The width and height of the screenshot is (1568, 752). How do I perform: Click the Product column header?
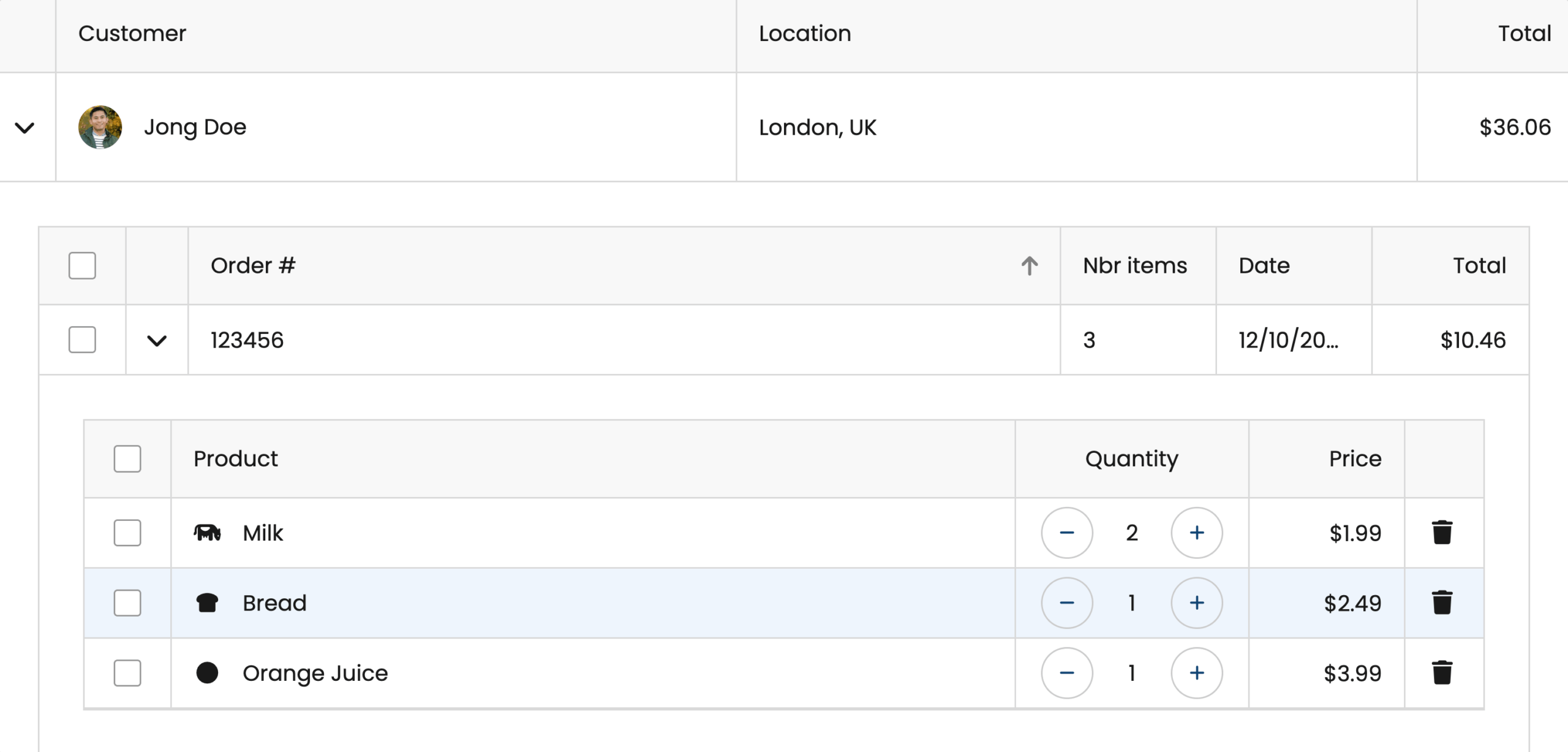click(x=236, y=458)
